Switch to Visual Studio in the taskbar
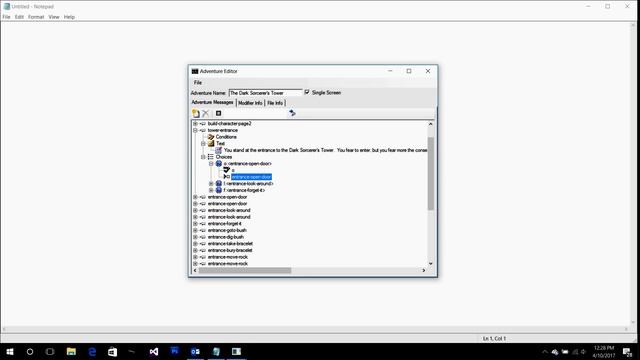 coord(154,351)
